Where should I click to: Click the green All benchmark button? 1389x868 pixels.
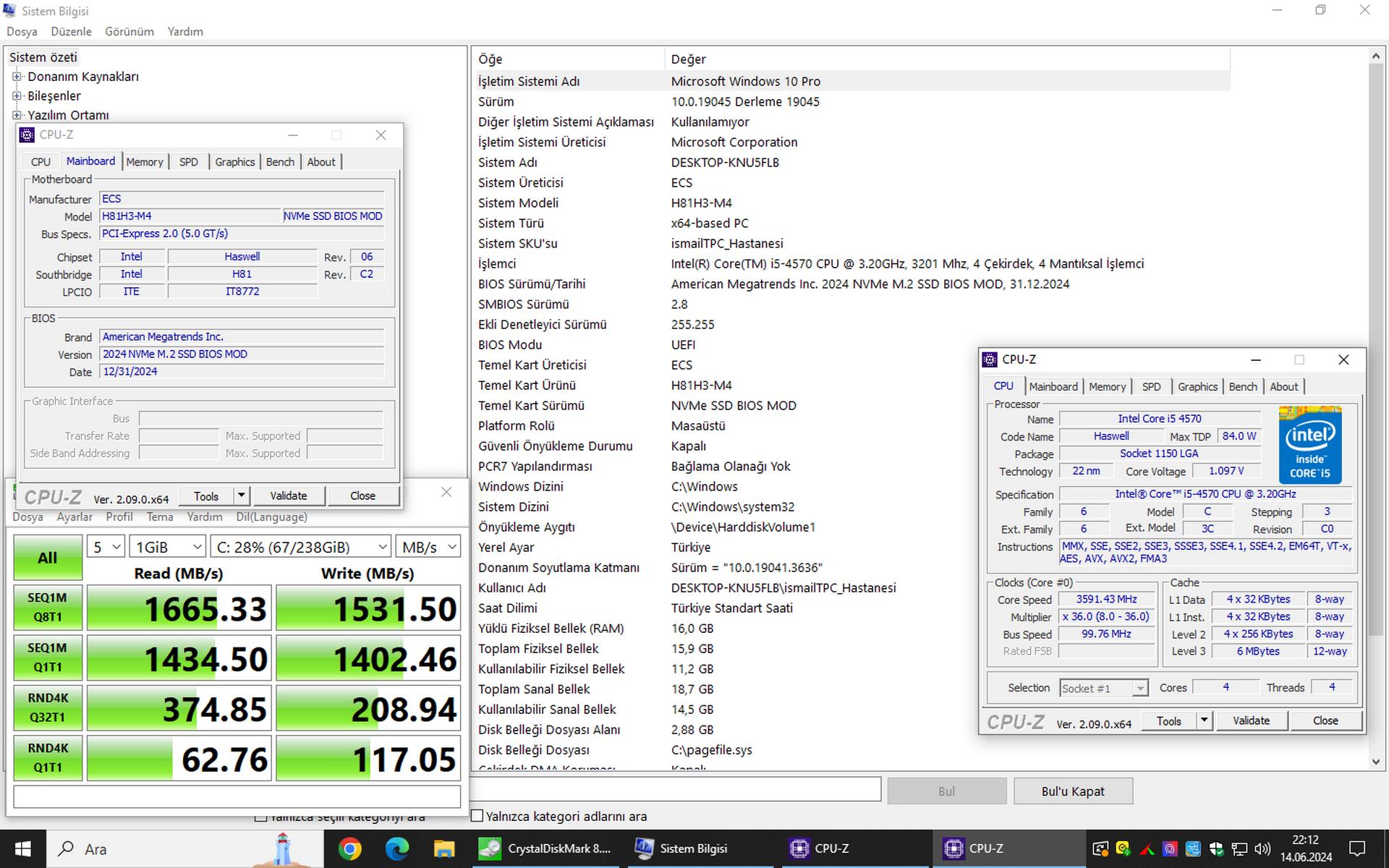(48, 558)
